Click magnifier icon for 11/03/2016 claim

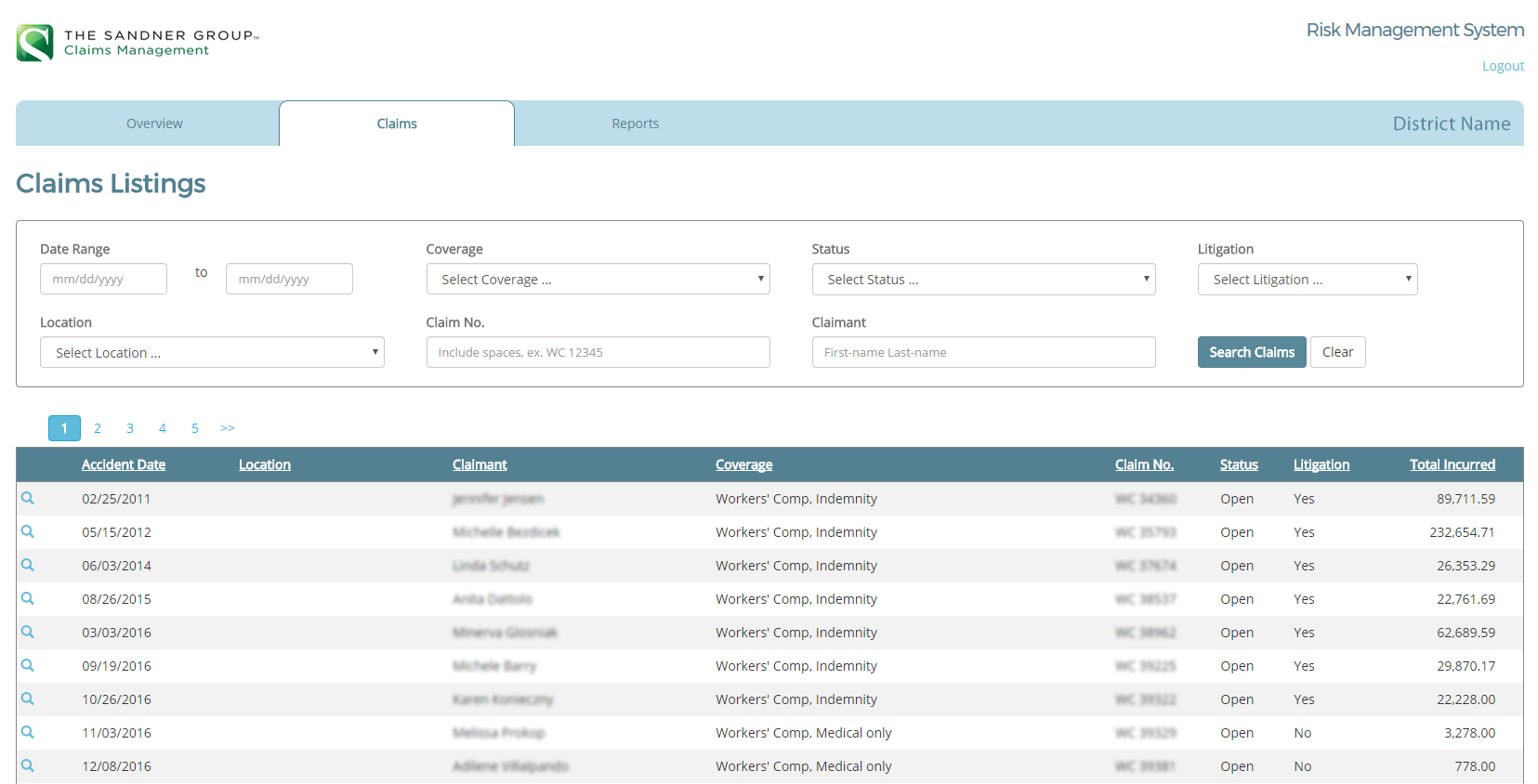(x=28, y=733)
